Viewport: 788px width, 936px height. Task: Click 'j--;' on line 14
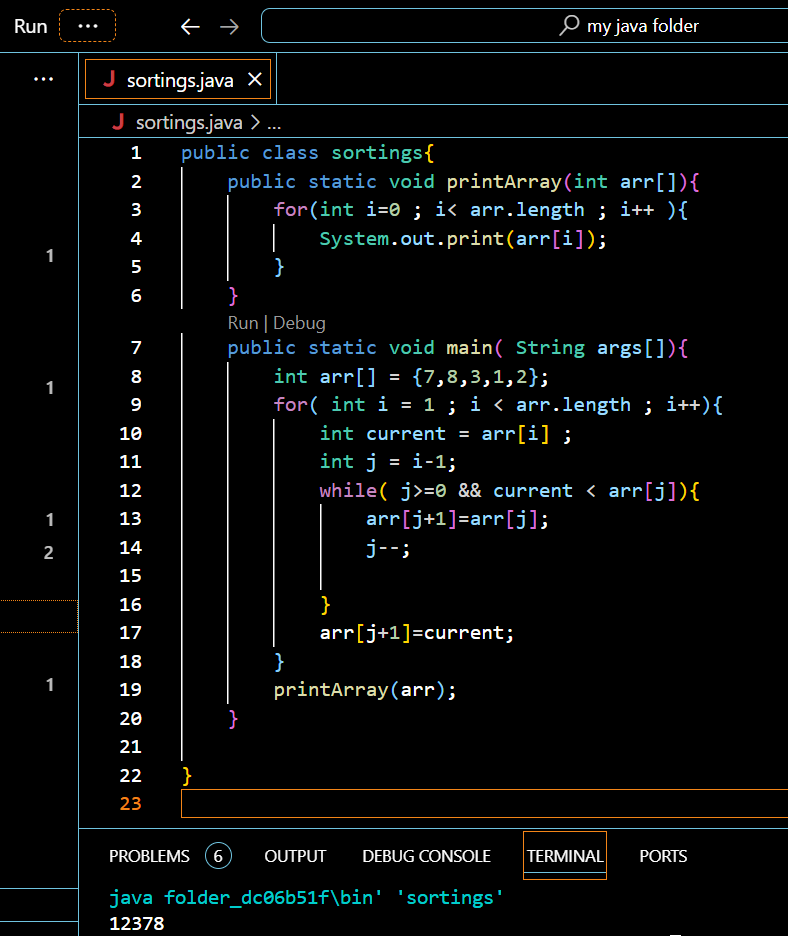point(388,547)
